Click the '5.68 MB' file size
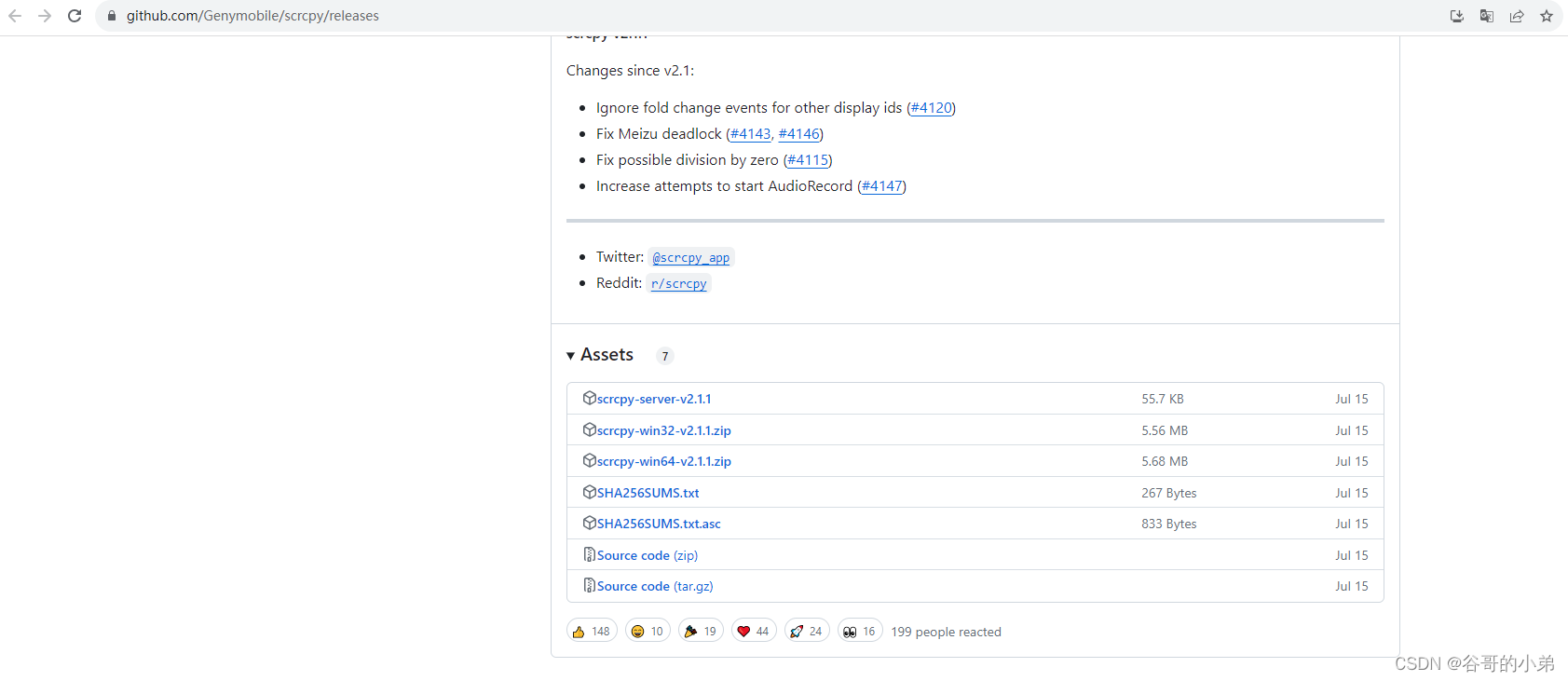Image resolution: width=1568 pixels, height=681 pixels. [x=1165, y=461]
